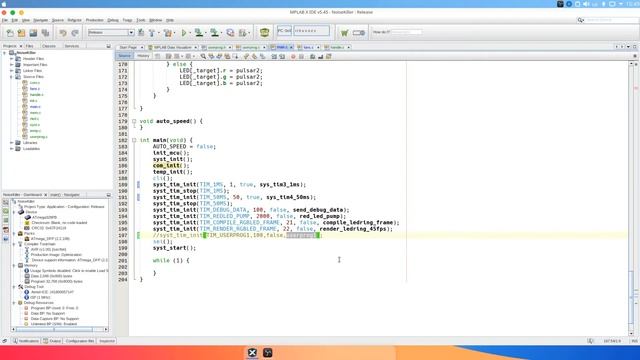Image resolution: width=640 pixels, height=360 pixels.
Task: Click the Dashboard horizontal scrollbar
Action: pyautogui.click(x=59, y=329)
